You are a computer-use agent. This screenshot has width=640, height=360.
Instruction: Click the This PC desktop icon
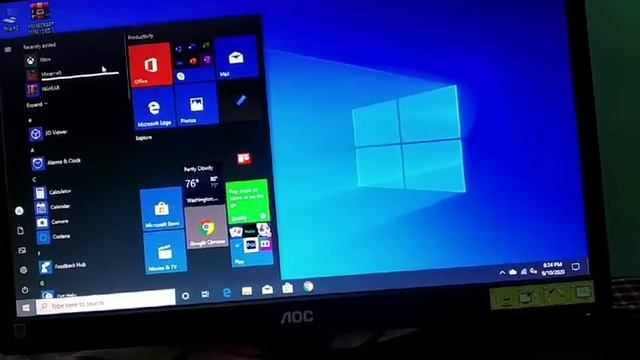coord(10,20)
